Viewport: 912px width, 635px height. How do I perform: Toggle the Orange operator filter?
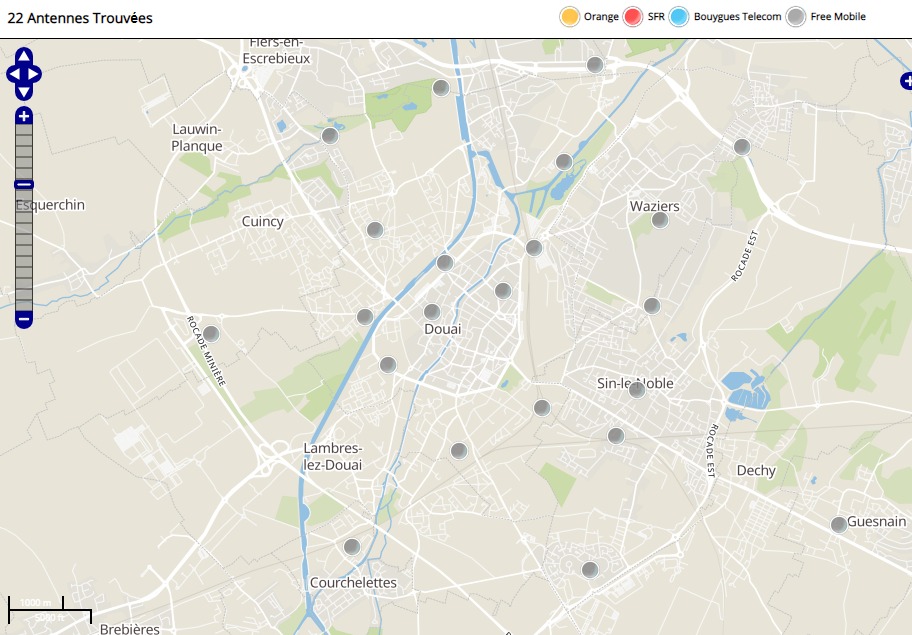click(570, 17)
